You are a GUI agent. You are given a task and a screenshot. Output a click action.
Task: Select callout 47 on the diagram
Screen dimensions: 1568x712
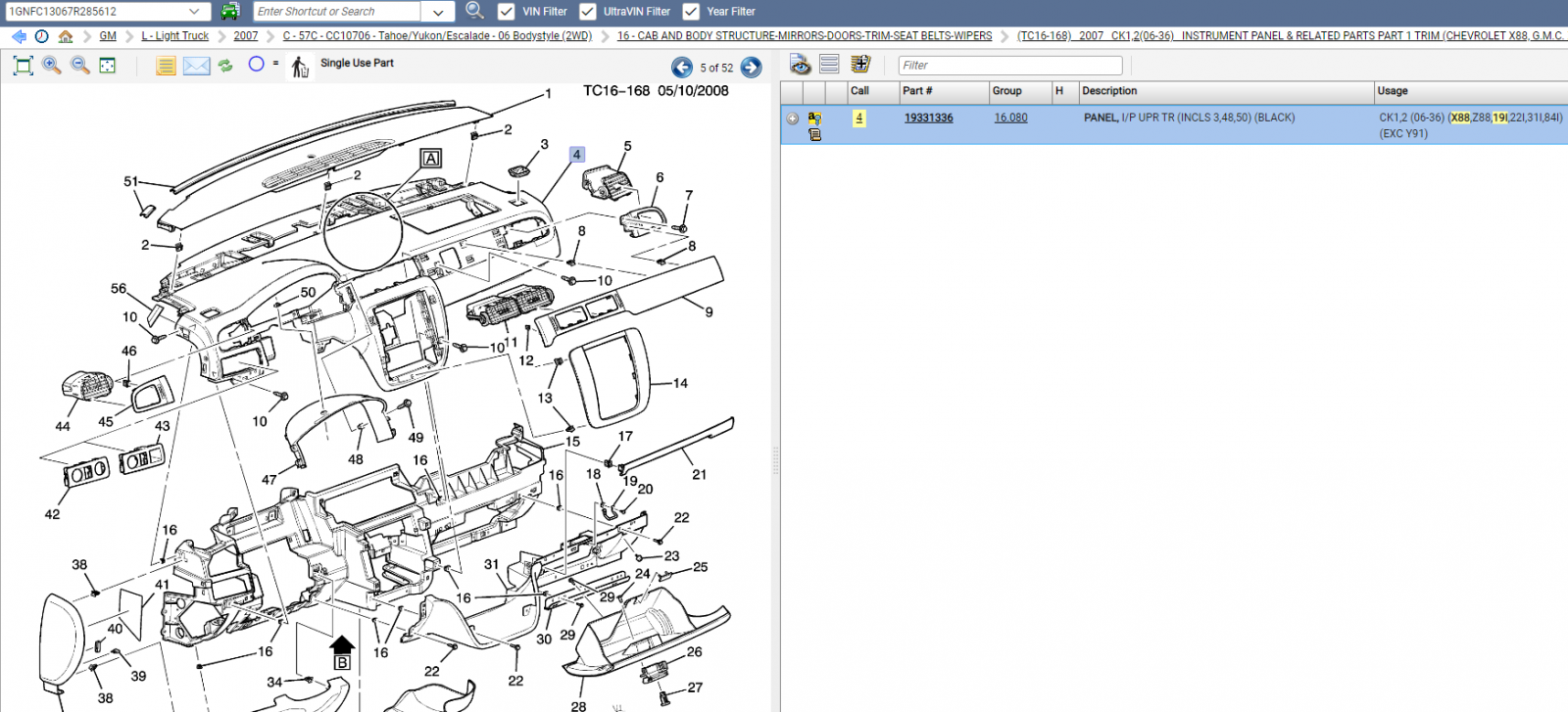(x=269, y=480)
